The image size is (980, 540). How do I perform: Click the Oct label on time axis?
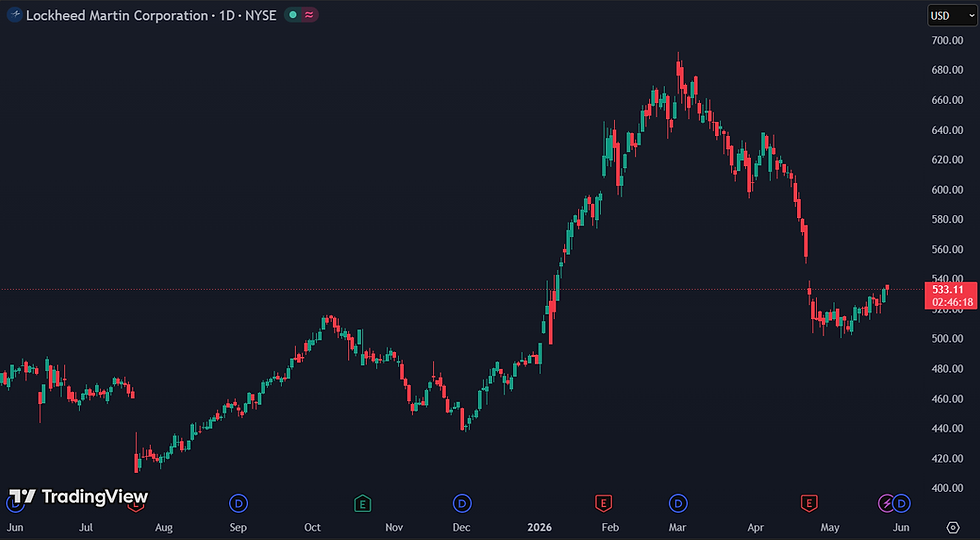coord(312,528)
